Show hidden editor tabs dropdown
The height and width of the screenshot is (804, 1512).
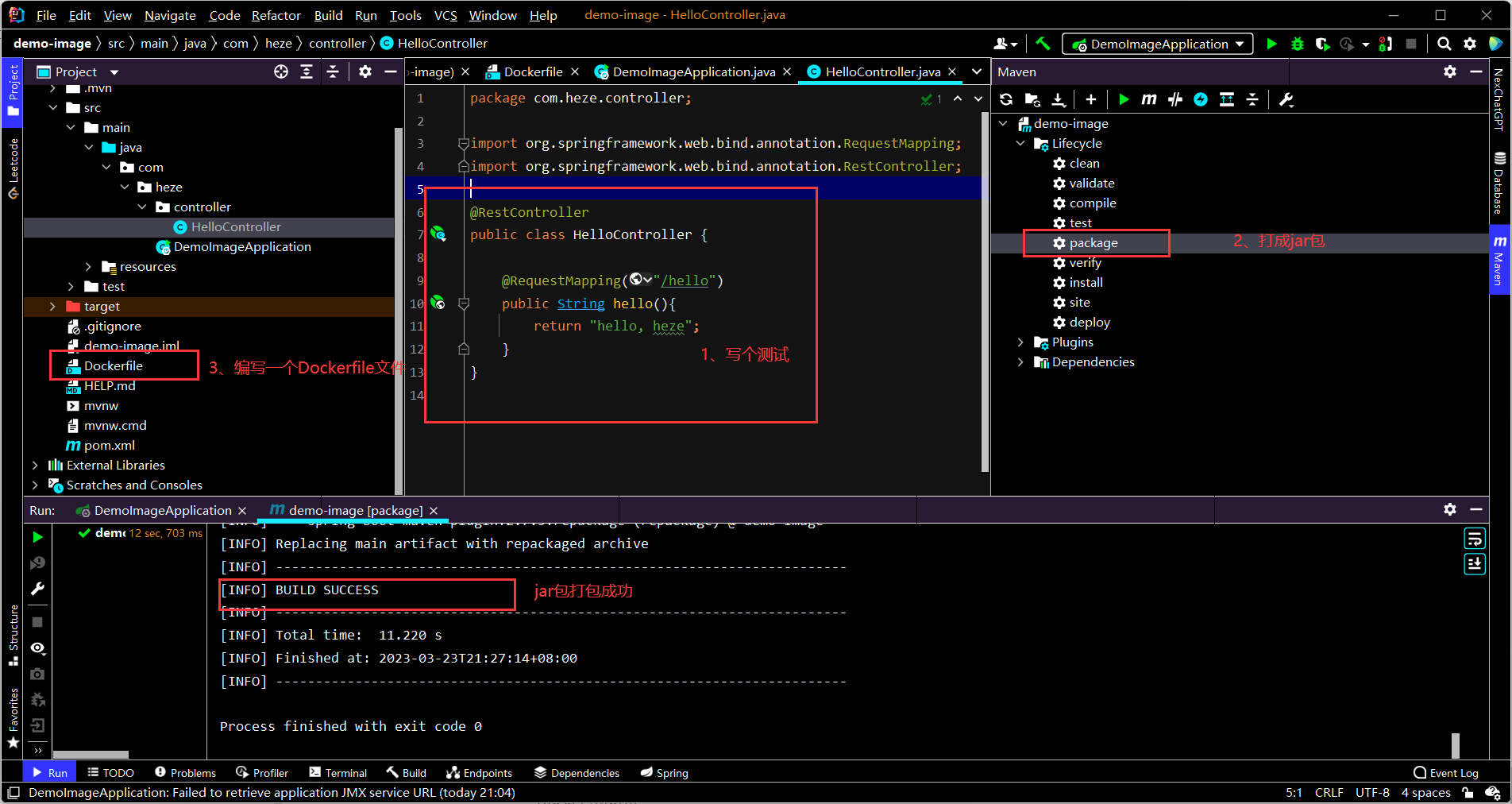pos(977,72)
